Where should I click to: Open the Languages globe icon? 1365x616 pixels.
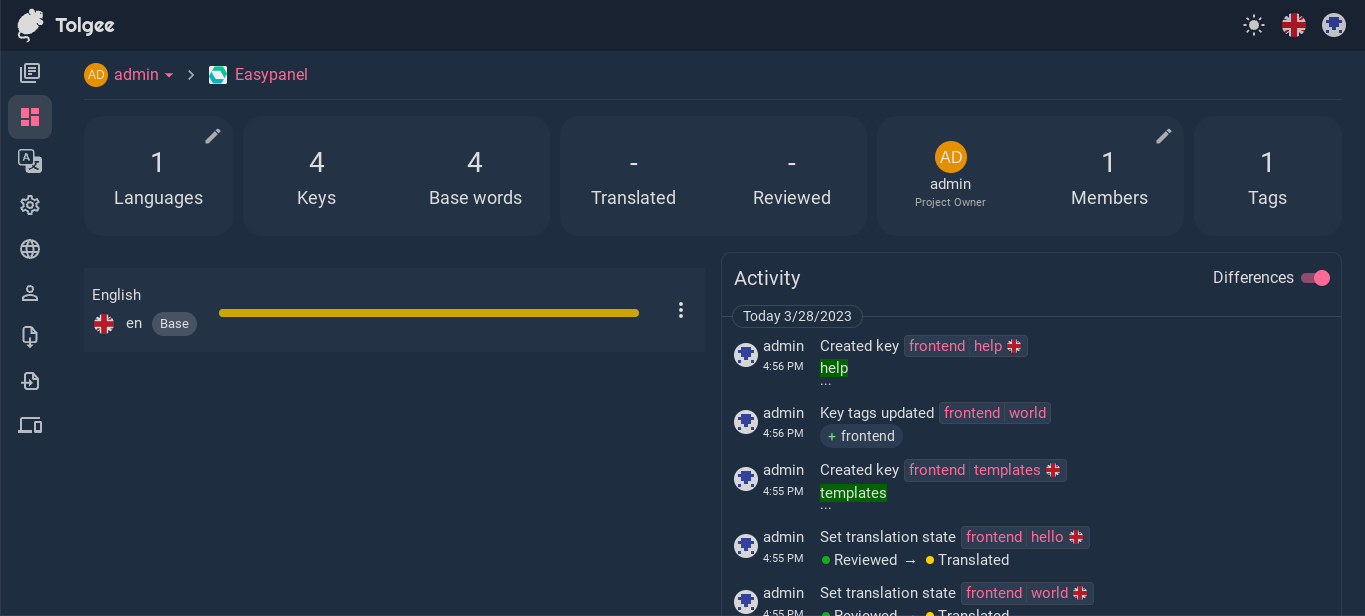coord(30,249)
